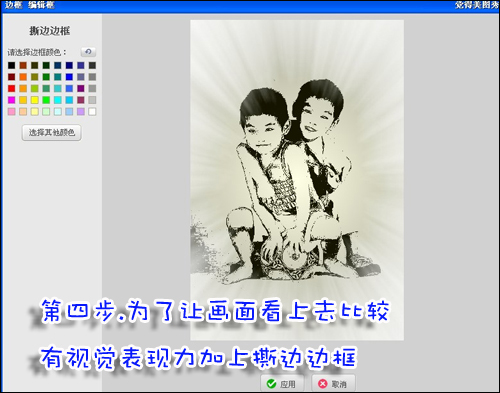Pick the black swatch in the top row
500x393 pixels.
point(12,65)
